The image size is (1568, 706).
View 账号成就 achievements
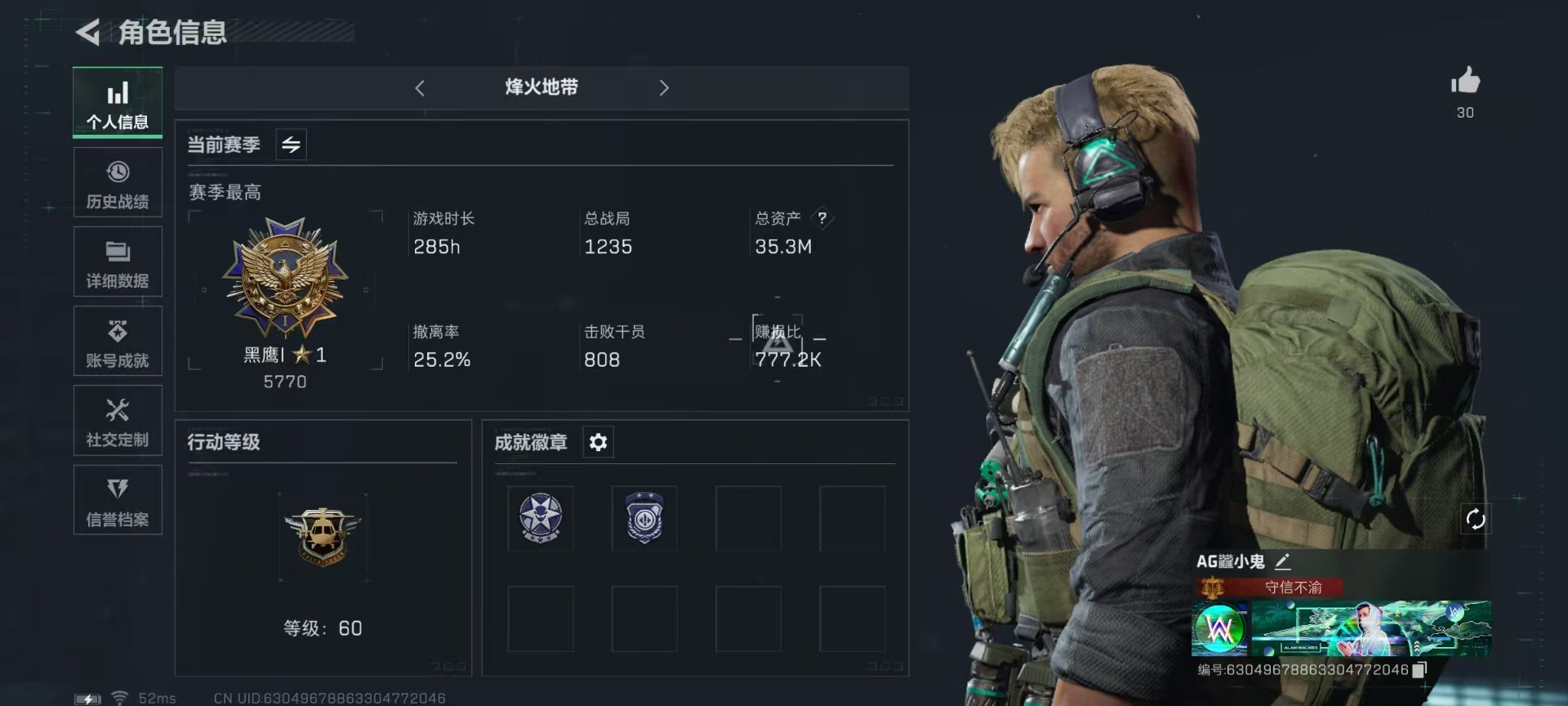pos(118,342)
